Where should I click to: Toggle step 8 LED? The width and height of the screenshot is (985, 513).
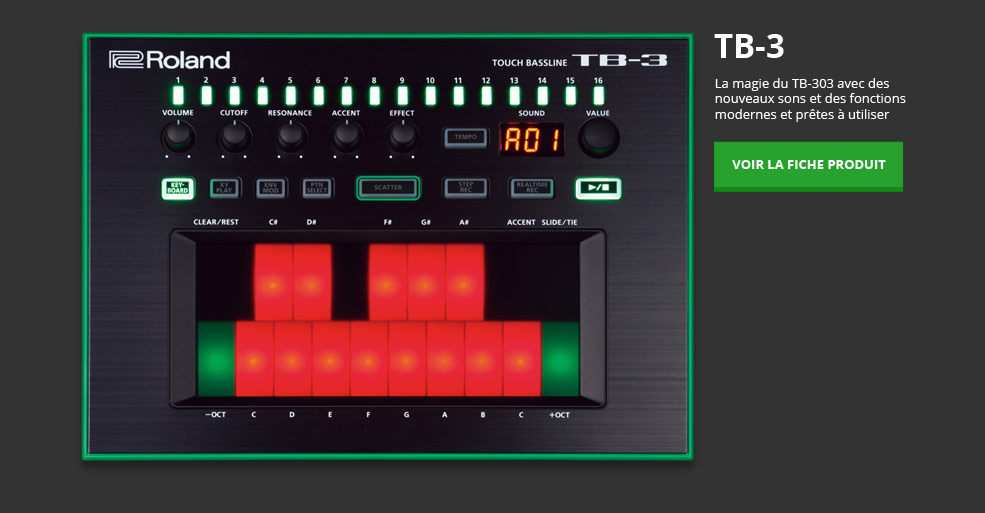click(x=374, y=95)
